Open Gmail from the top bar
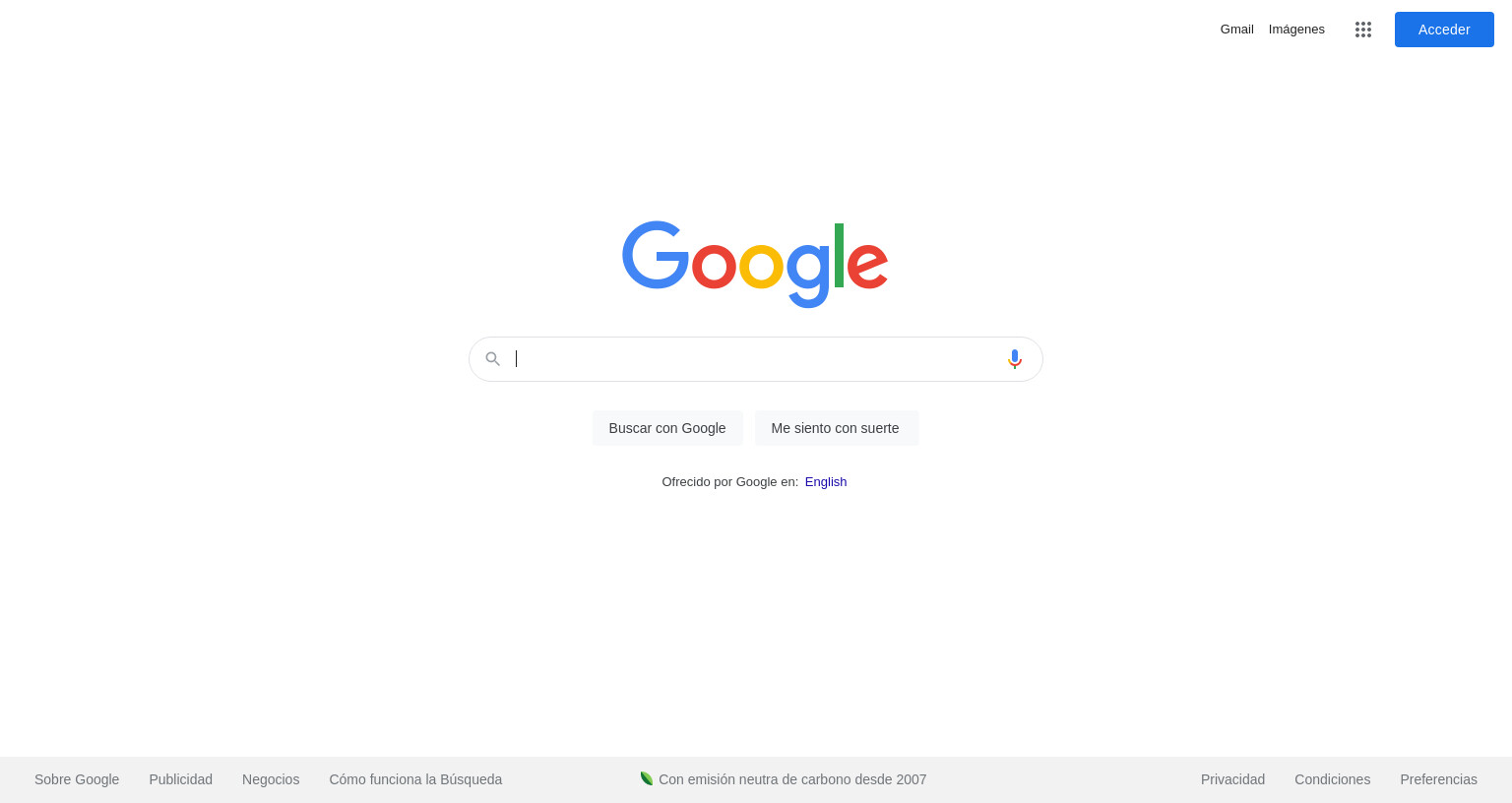Viewport: 1512px width, 803px height. tap(1237, 30)
